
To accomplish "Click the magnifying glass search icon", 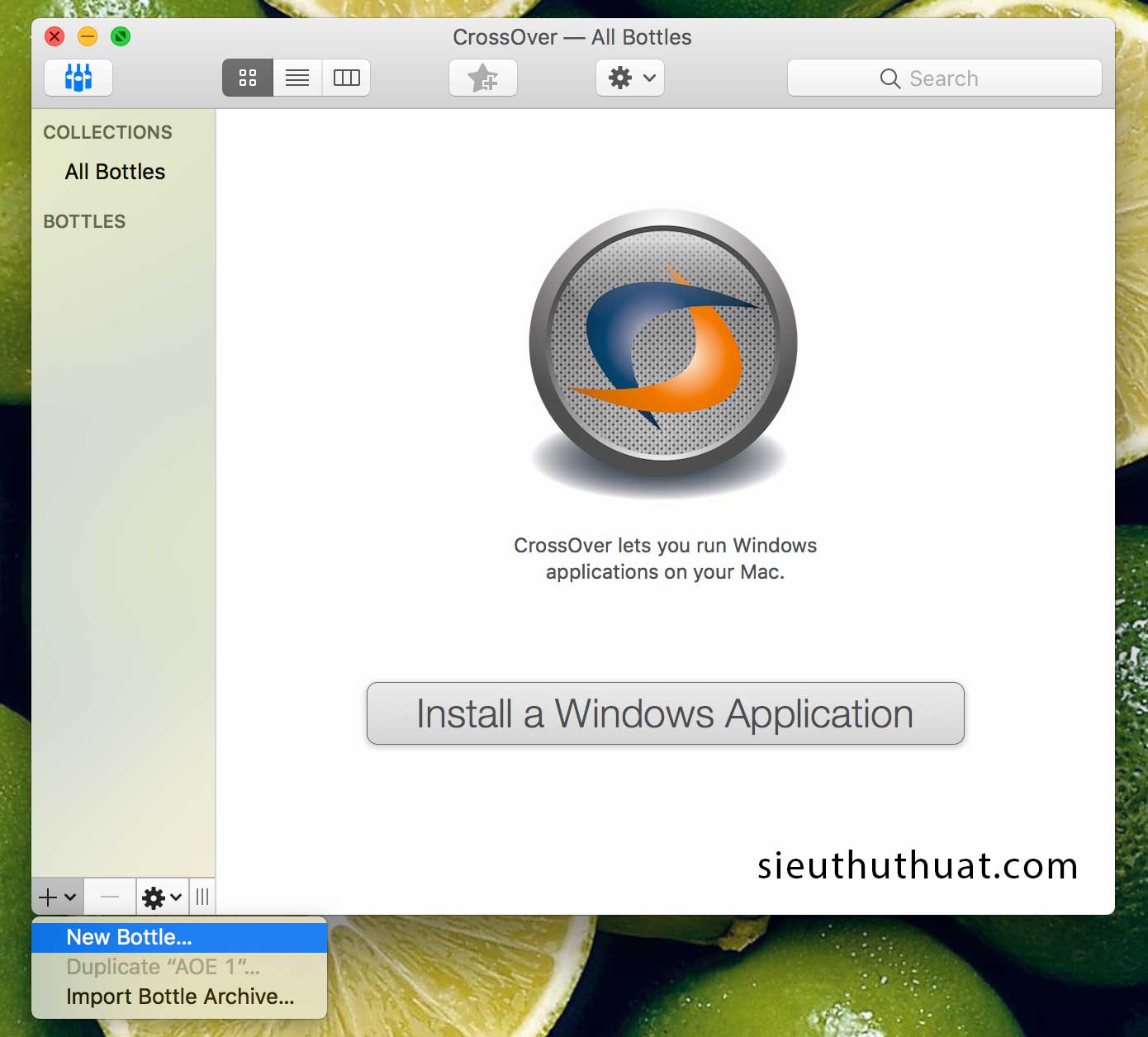I will pos(889,78).
